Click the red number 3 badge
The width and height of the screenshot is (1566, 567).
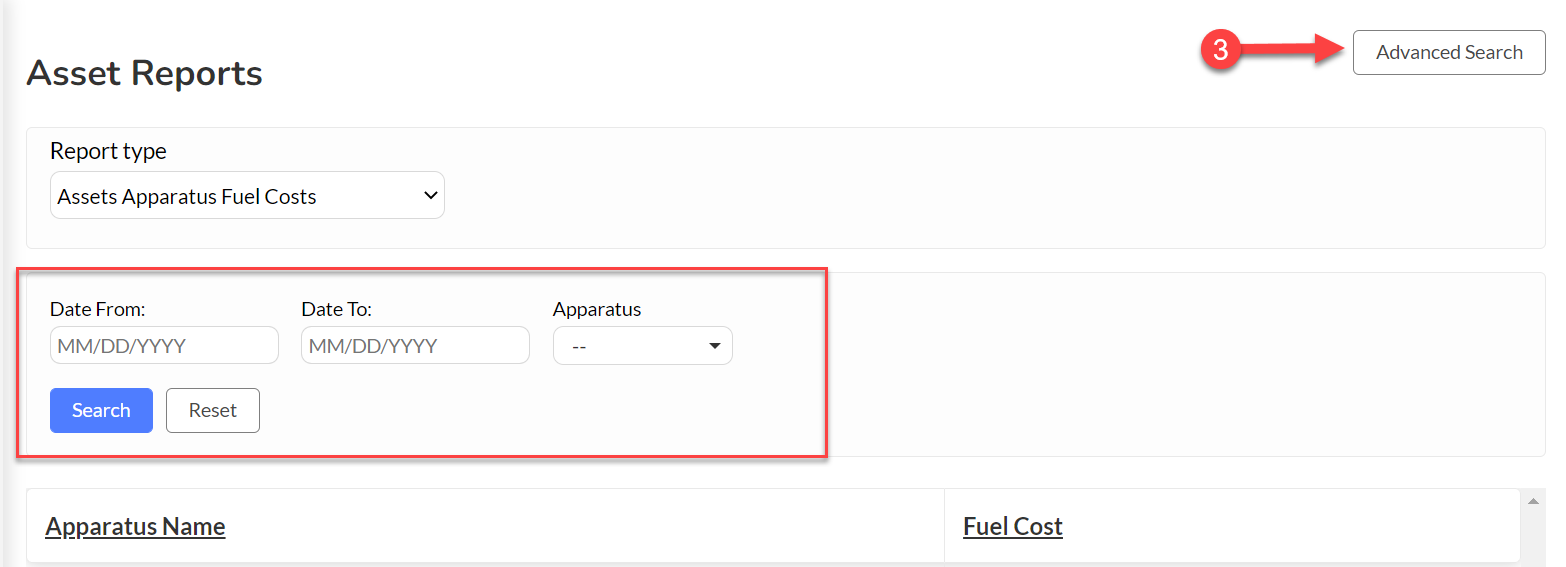(1220, 51)
